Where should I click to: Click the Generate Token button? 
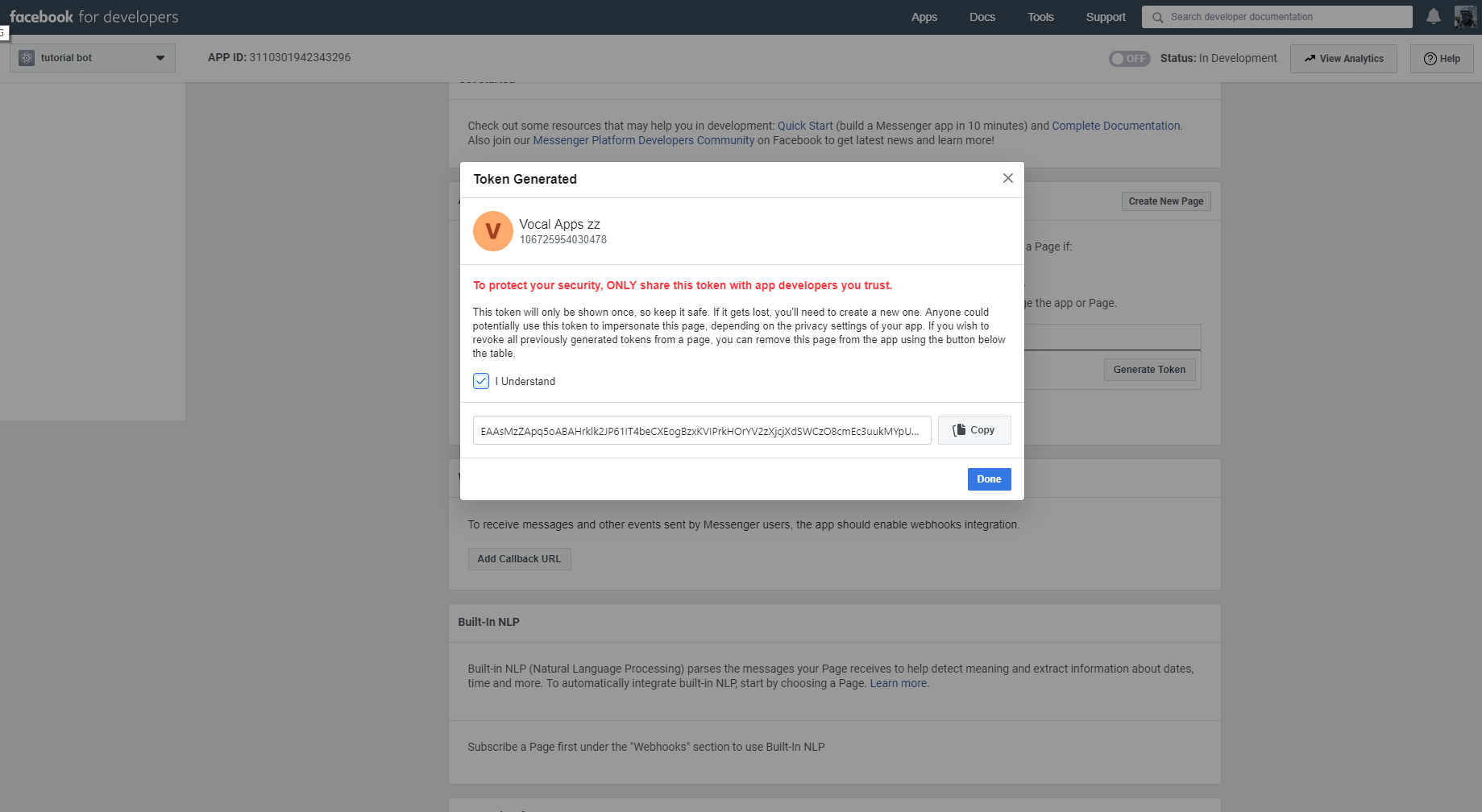pos(1149,370)
